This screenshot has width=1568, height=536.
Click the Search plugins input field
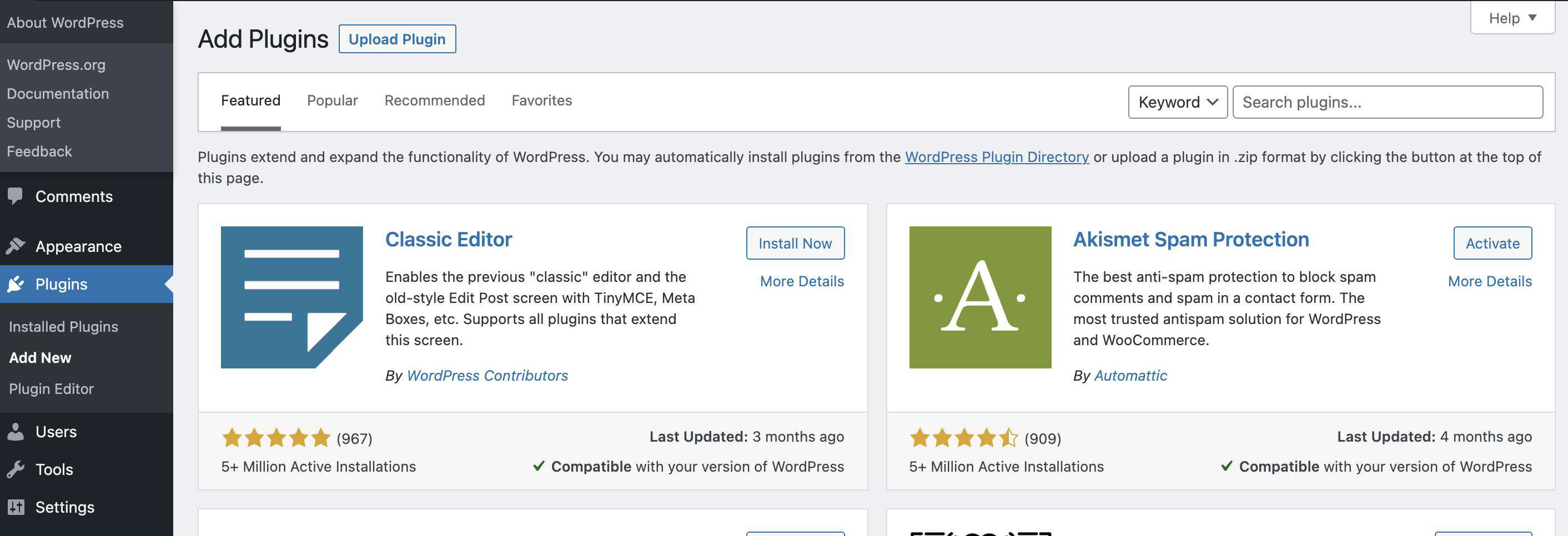1388,102
